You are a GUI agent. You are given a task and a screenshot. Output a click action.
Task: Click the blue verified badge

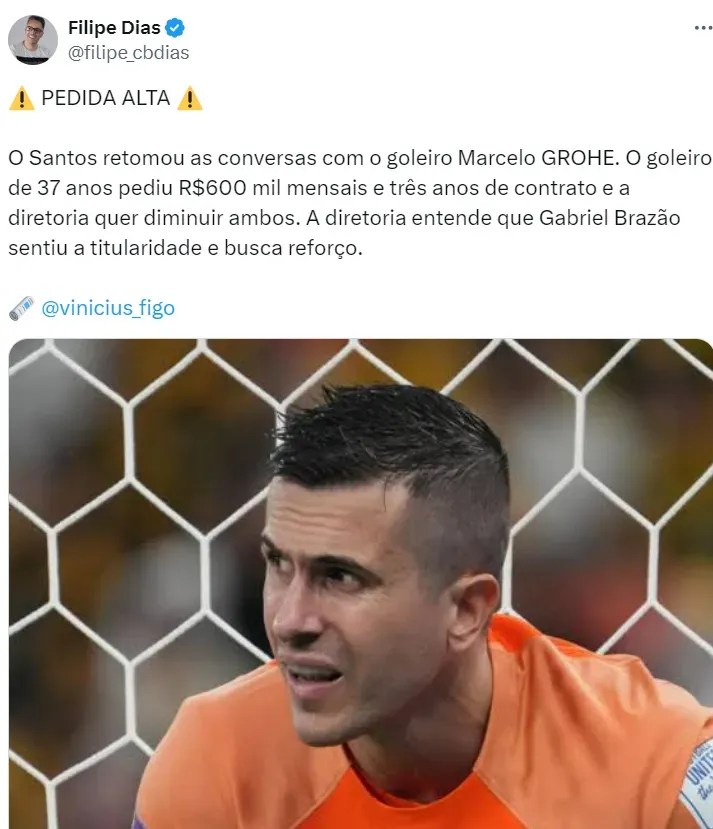pos(175,27)
